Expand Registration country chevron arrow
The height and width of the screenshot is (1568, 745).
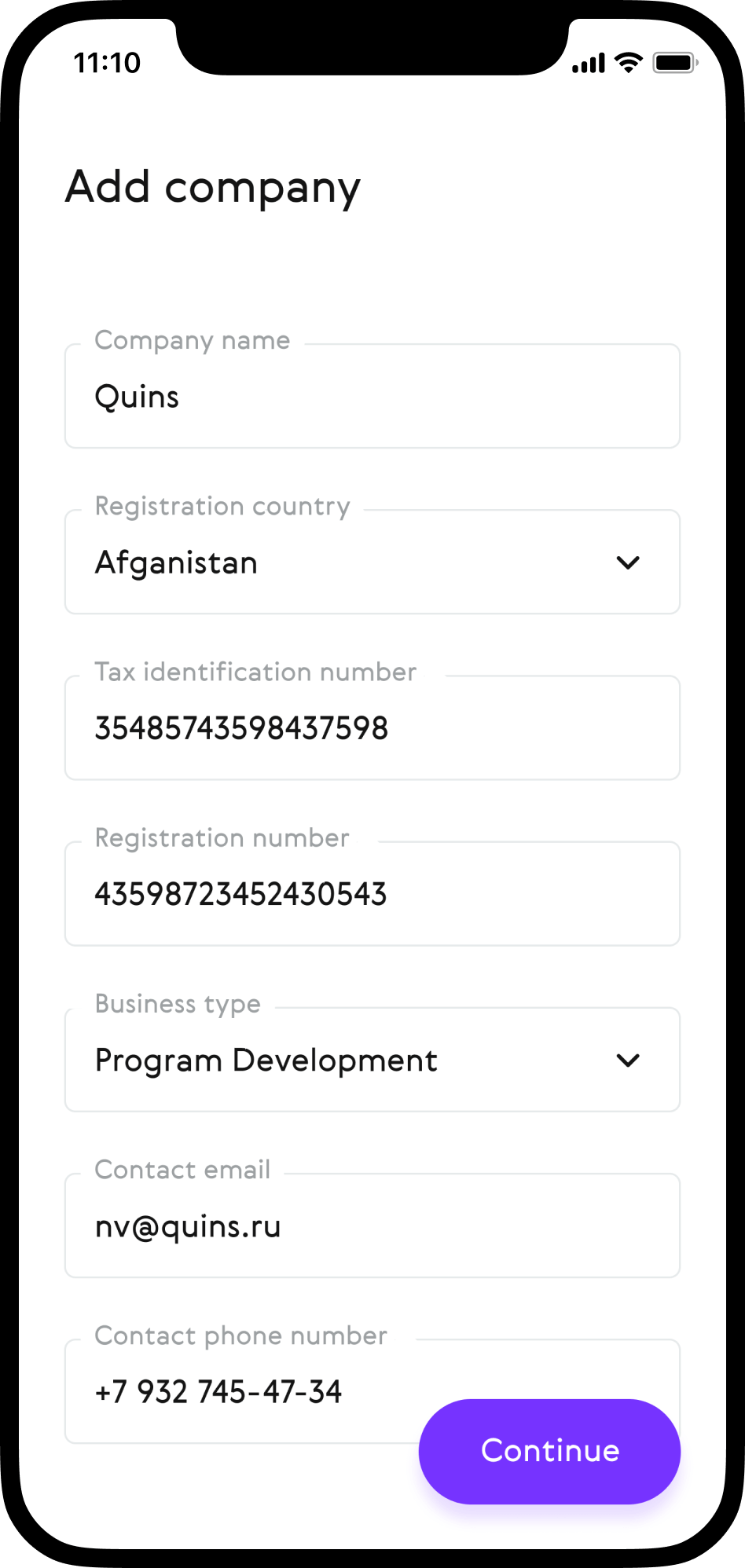pos(628,562)
